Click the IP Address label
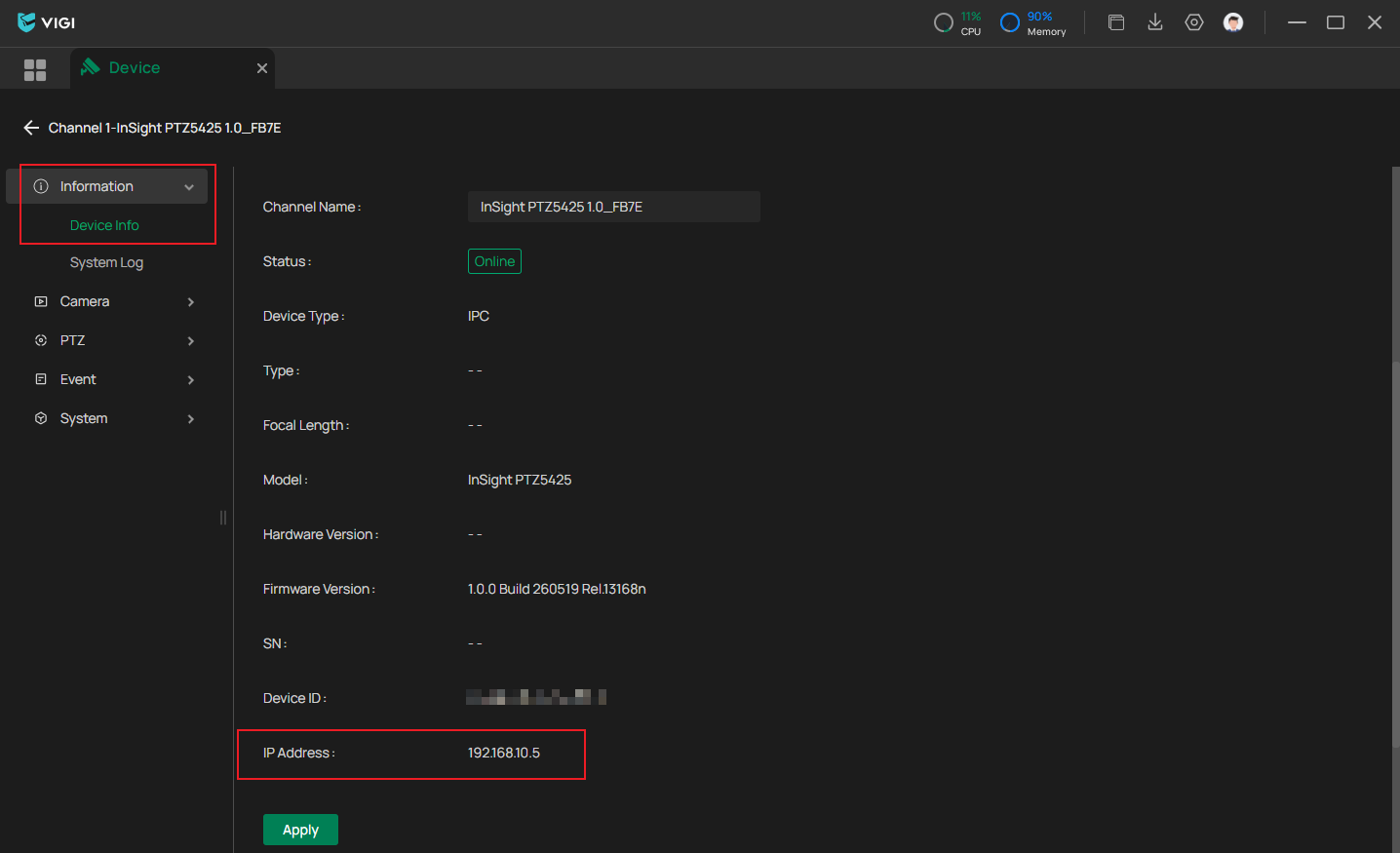This screenshot has height=853, width=1400. coord(299,753)
